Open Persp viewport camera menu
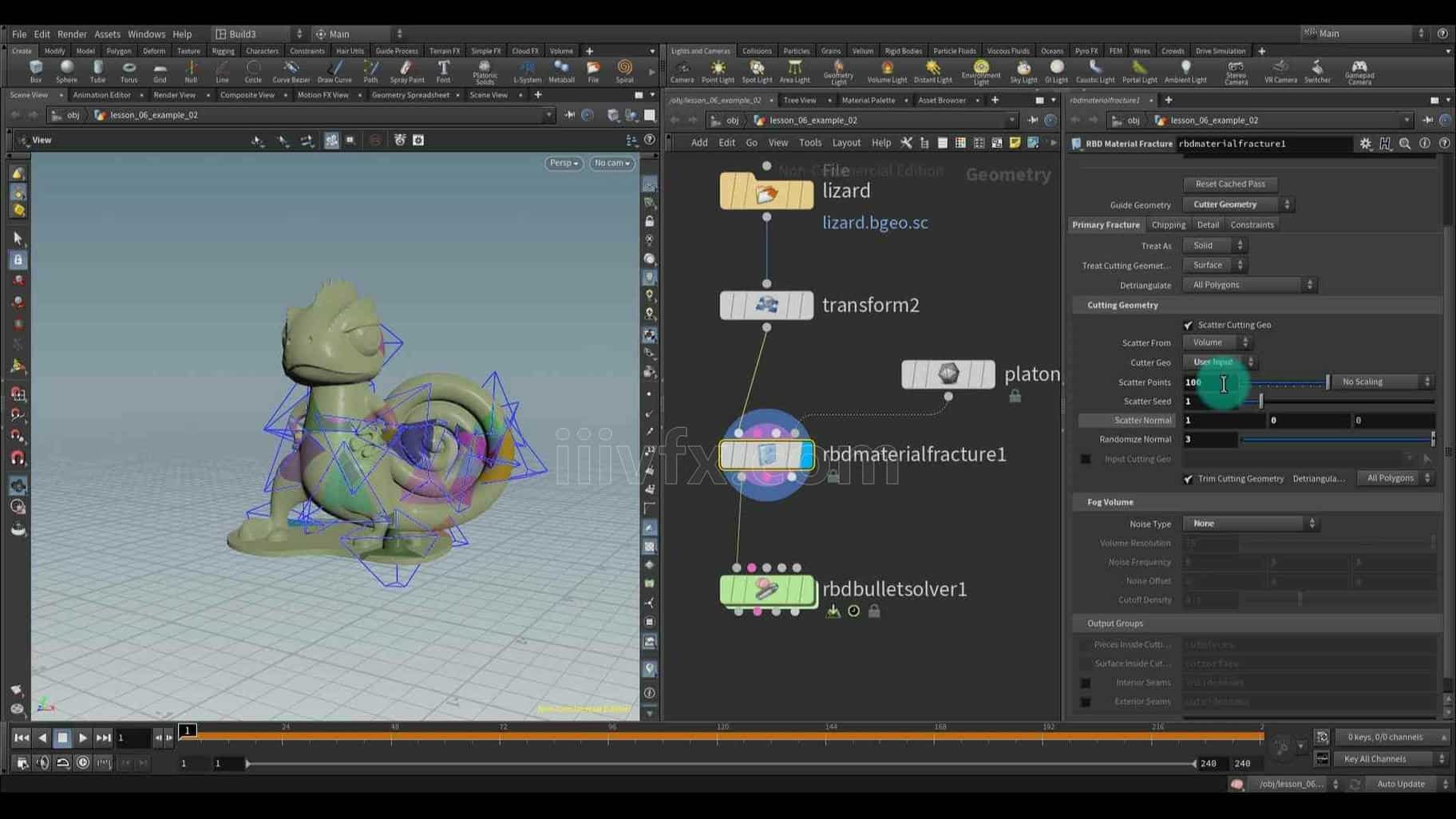 click(564, 163)
